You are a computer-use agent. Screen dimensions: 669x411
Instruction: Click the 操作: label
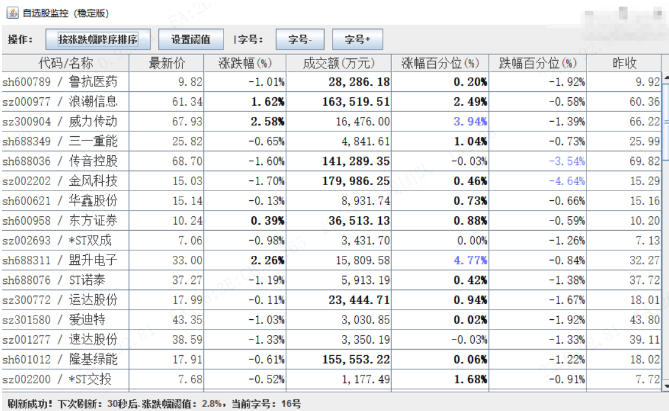point(20,40)
